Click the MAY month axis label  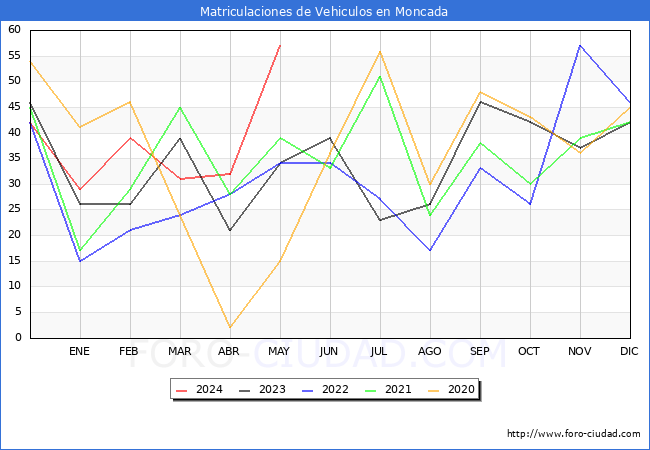pyautogui.click(x=279, y=351)
